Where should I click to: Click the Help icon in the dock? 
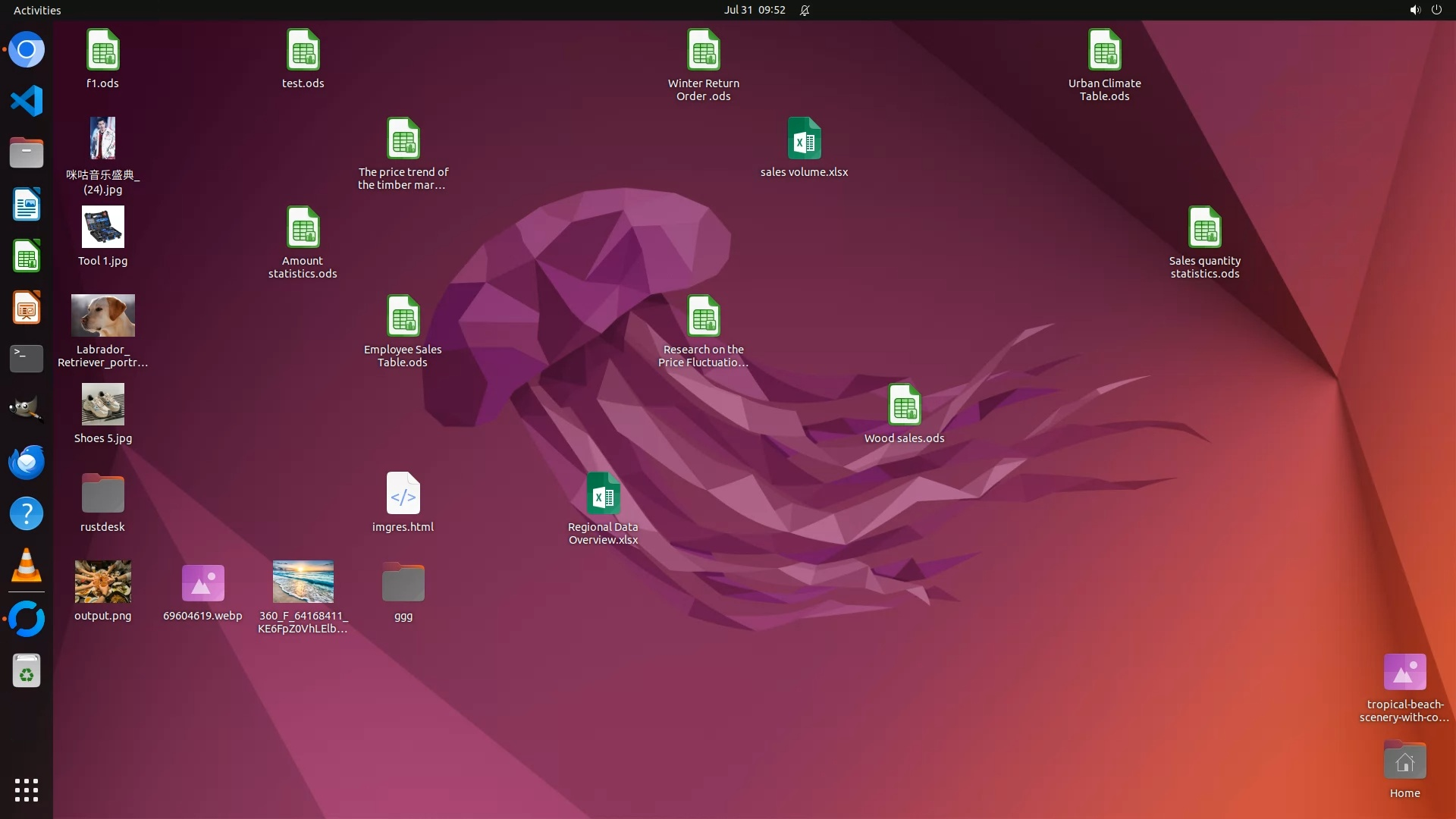point(27,513)
